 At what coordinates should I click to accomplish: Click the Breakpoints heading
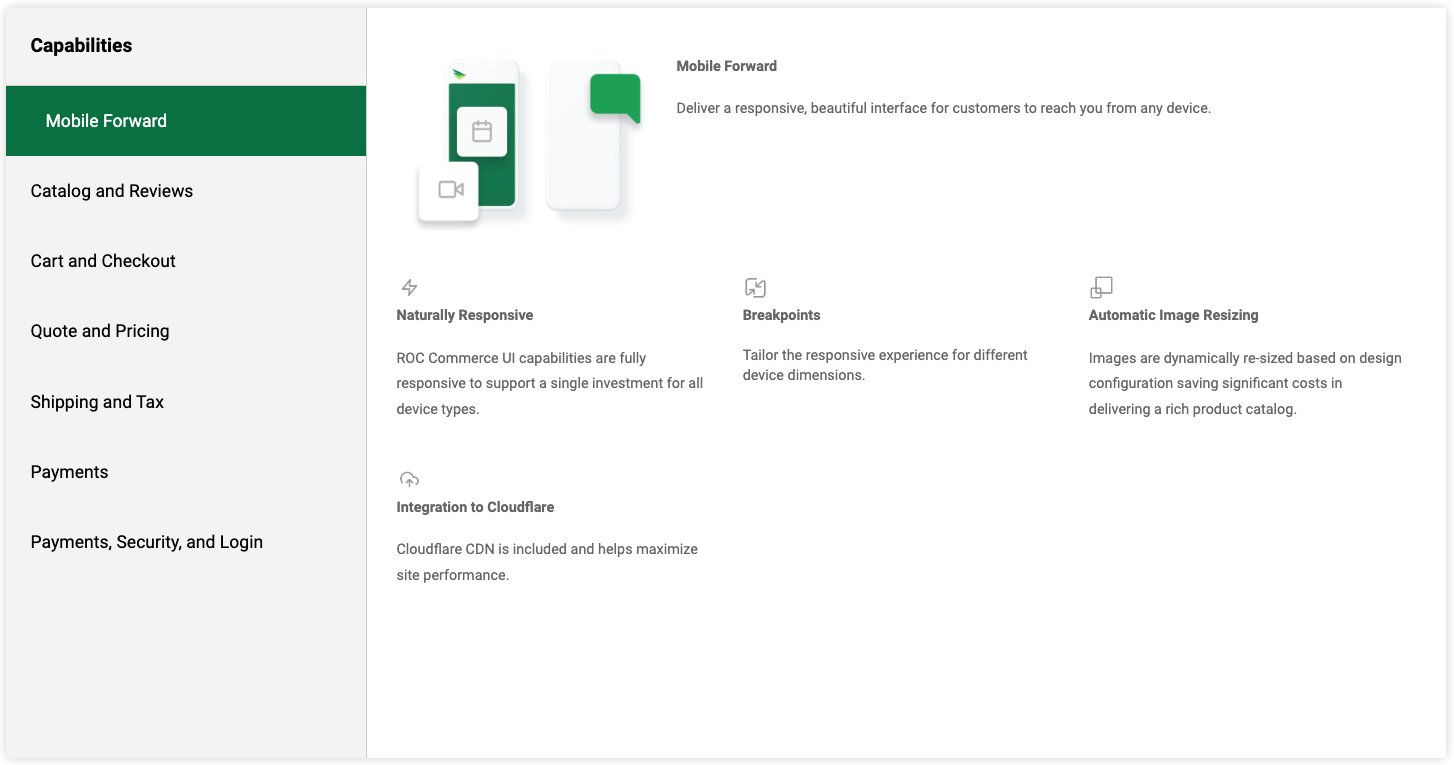click(781, 315)
